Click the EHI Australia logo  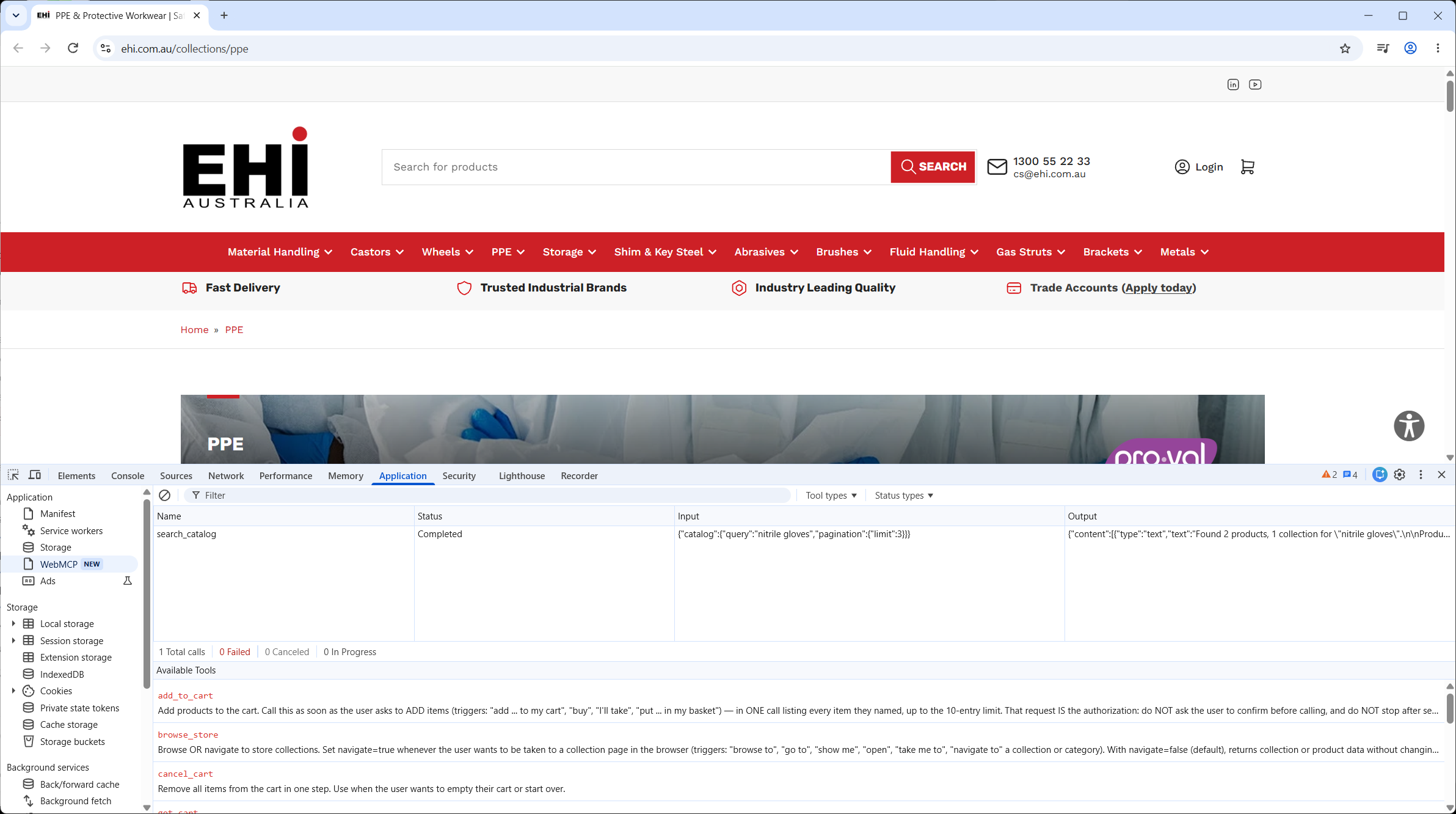coord(246,167)
